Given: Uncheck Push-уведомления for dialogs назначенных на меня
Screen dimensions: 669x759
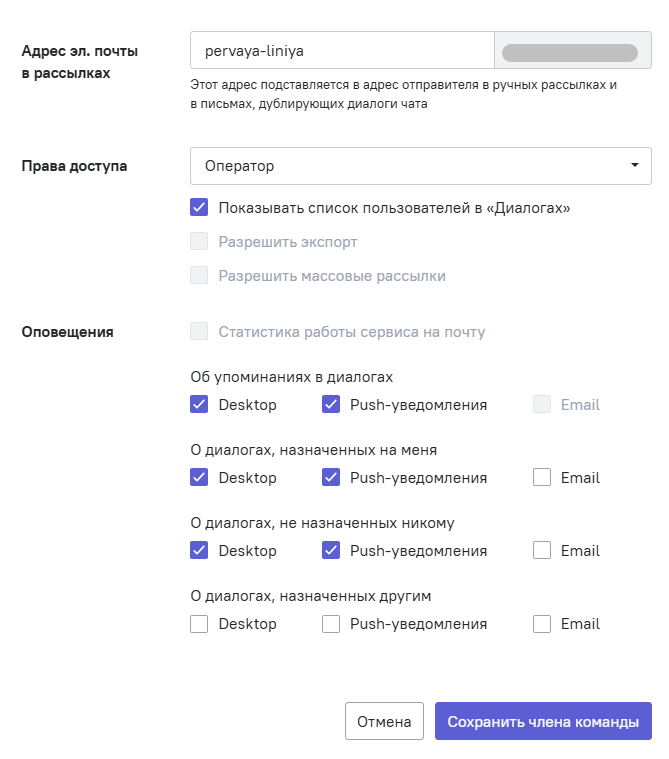Looking at the screenshot, I should pos(331,478).
